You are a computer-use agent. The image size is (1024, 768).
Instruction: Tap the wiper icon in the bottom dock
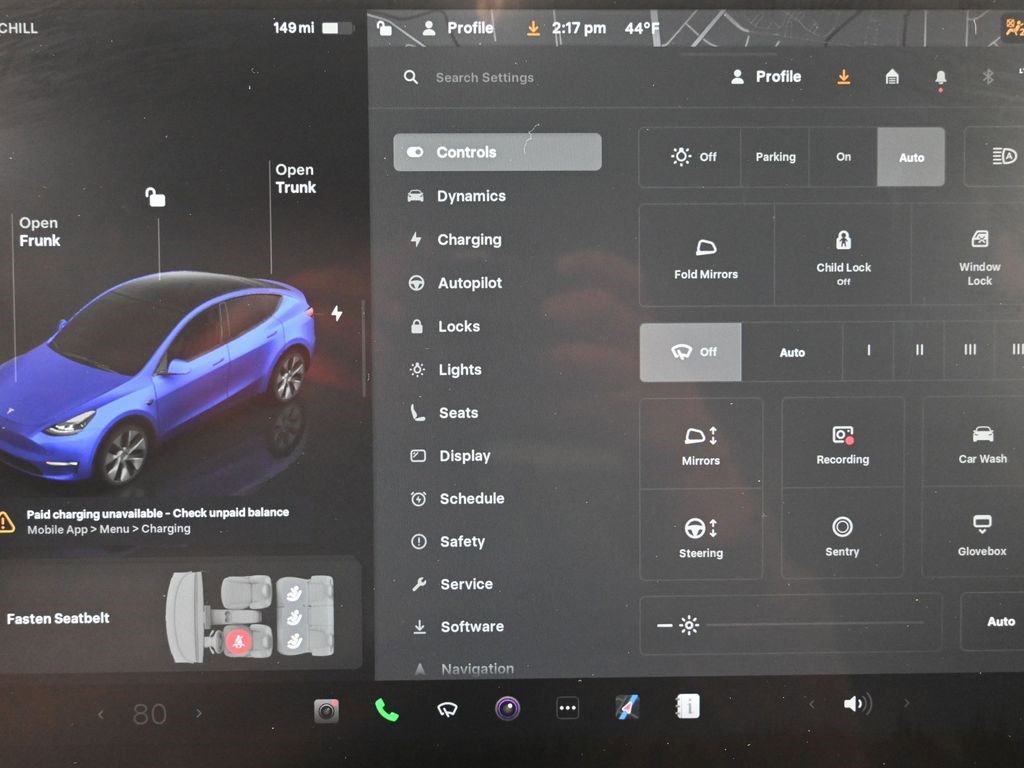point(446,707)
